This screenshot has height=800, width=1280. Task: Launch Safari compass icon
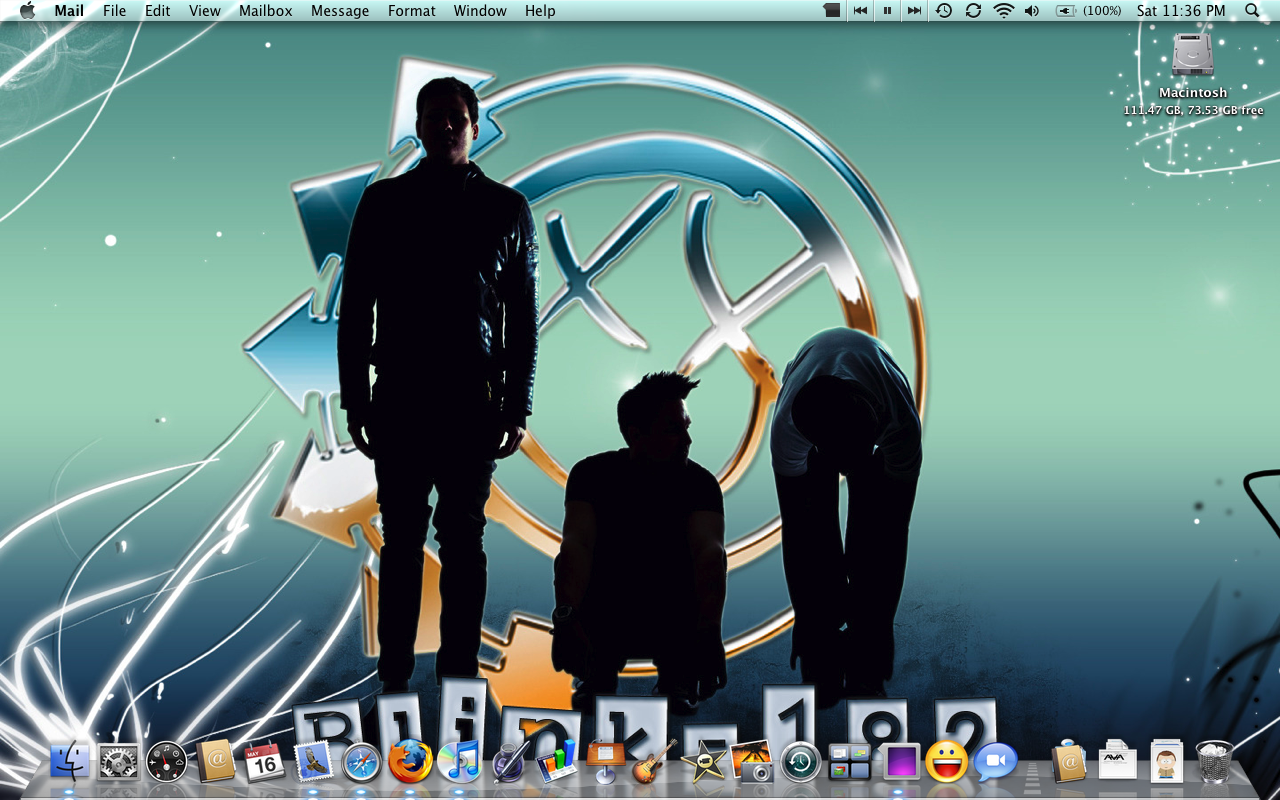361,762
